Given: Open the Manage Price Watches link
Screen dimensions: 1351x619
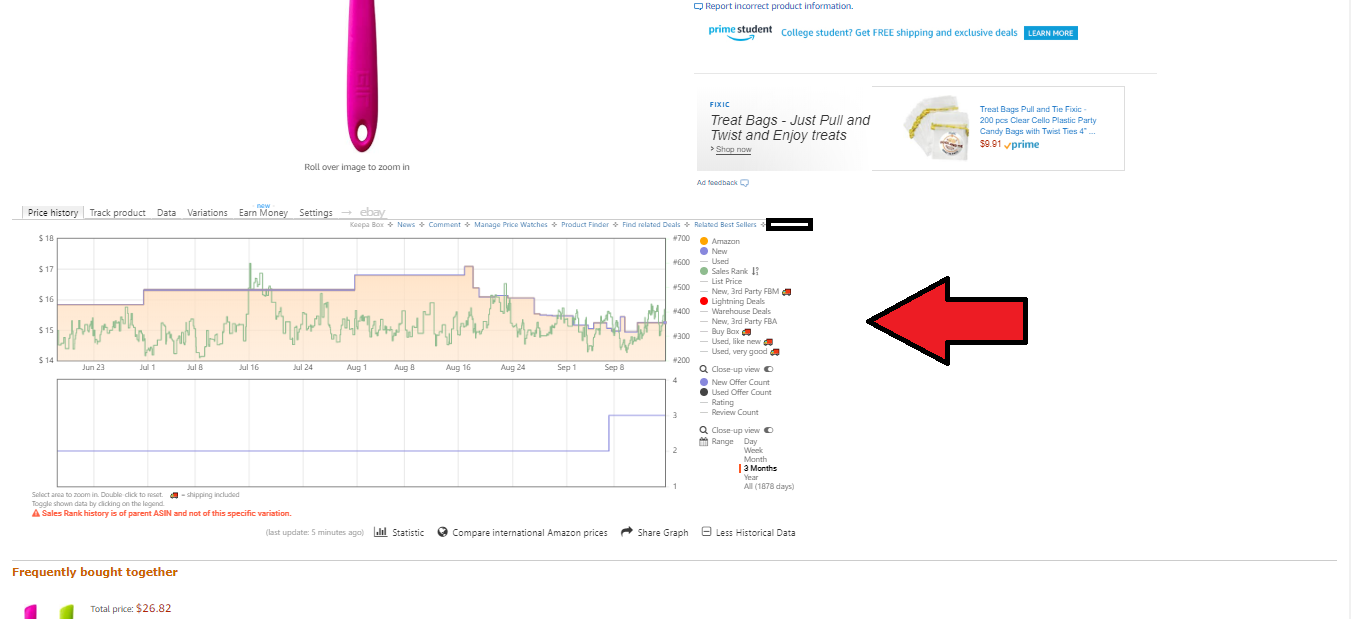Looking at the screenshot, I should pyautogui.click(x=511, y=225).
